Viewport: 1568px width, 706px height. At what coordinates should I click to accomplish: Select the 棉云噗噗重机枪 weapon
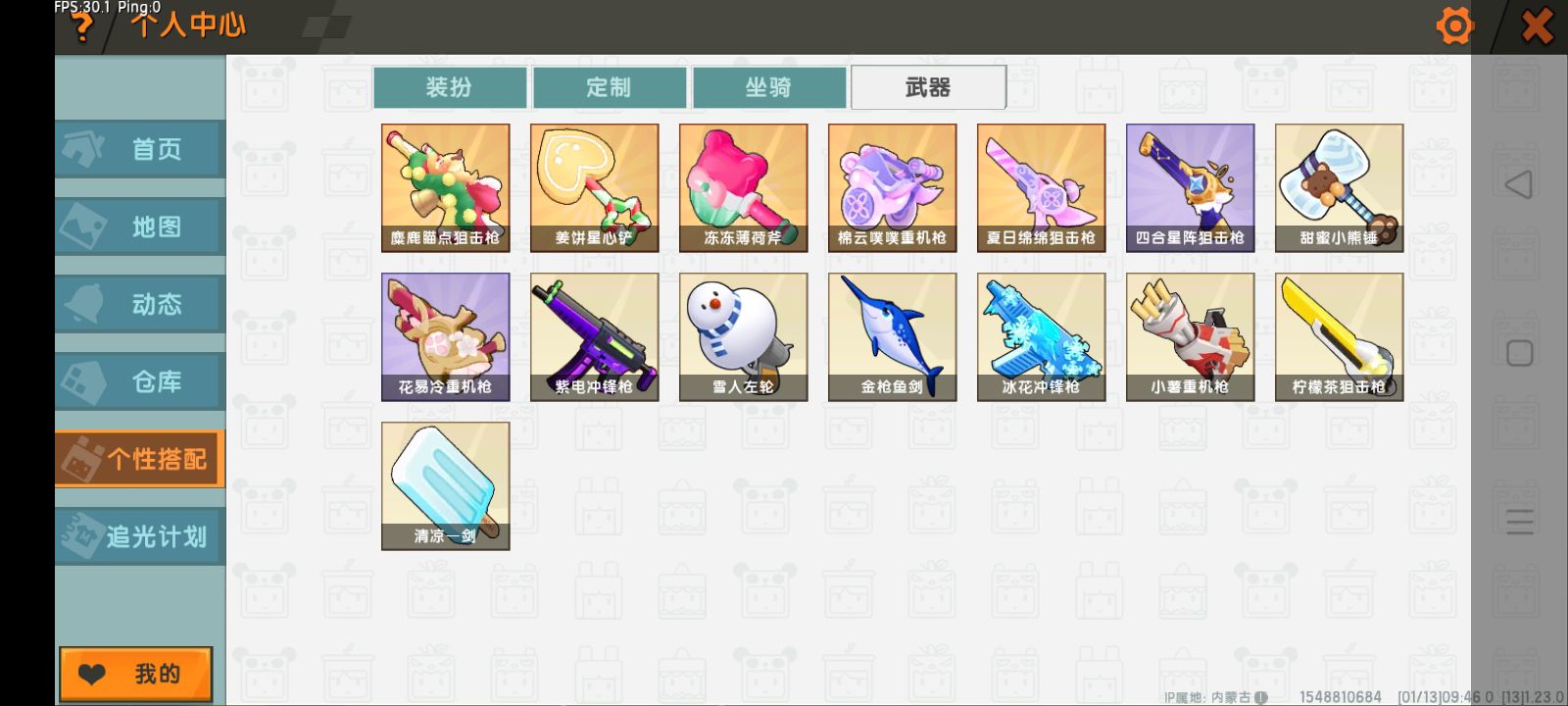point(892,187)
